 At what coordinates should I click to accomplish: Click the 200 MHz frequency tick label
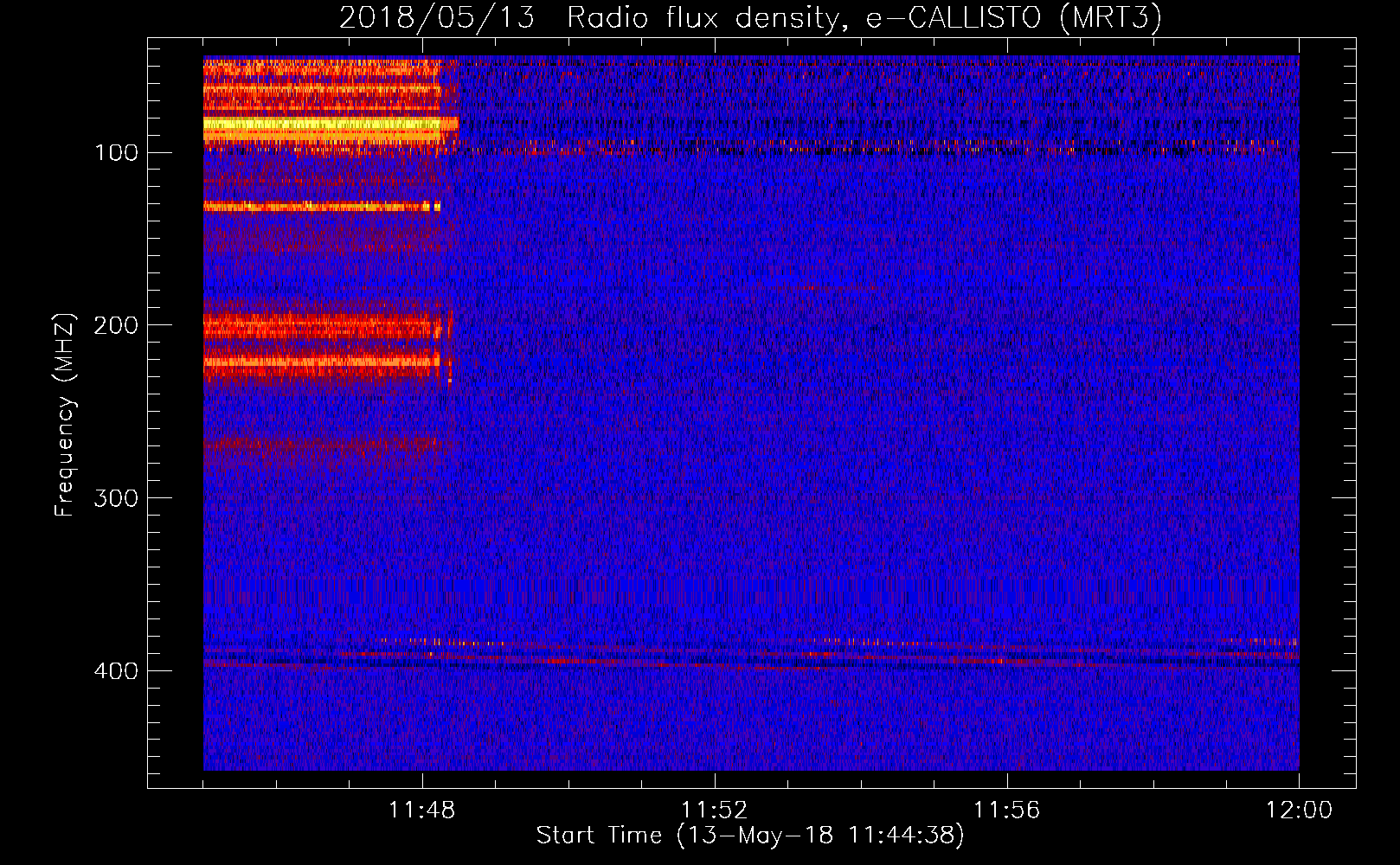pyautogui.click(x=117, y=325)
